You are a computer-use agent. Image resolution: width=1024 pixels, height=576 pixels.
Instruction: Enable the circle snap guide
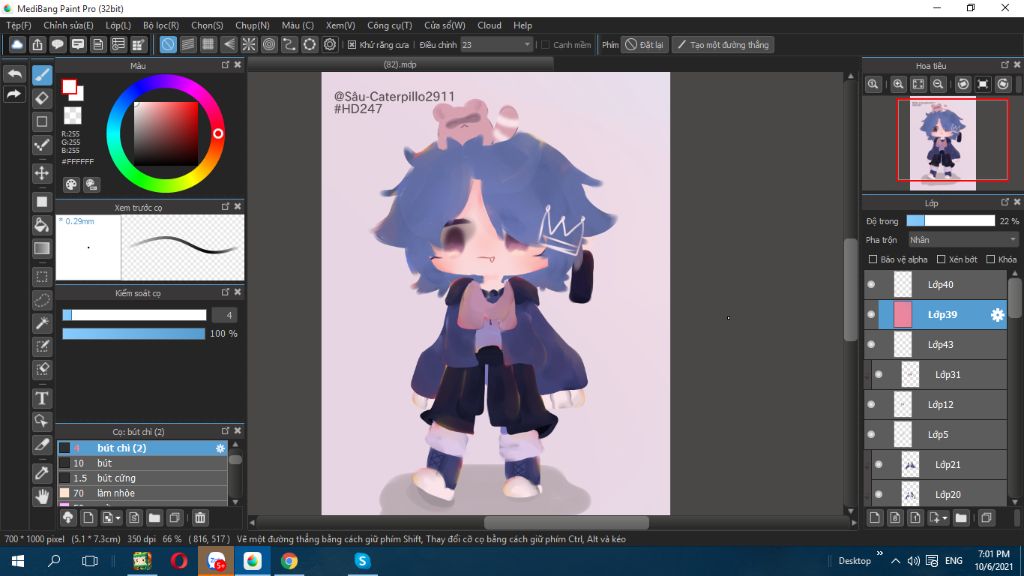(269, 44)
